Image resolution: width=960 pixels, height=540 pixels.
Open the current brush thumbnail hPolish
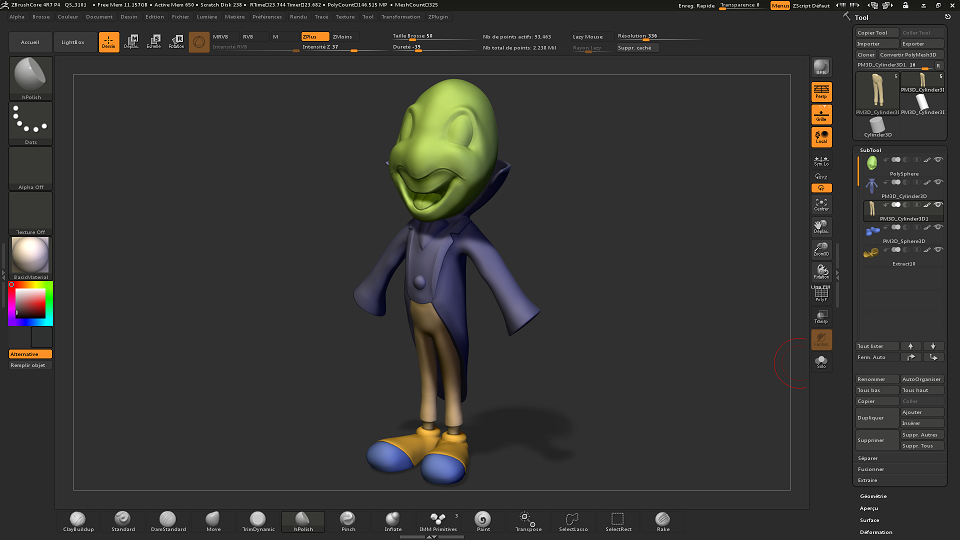31,78
